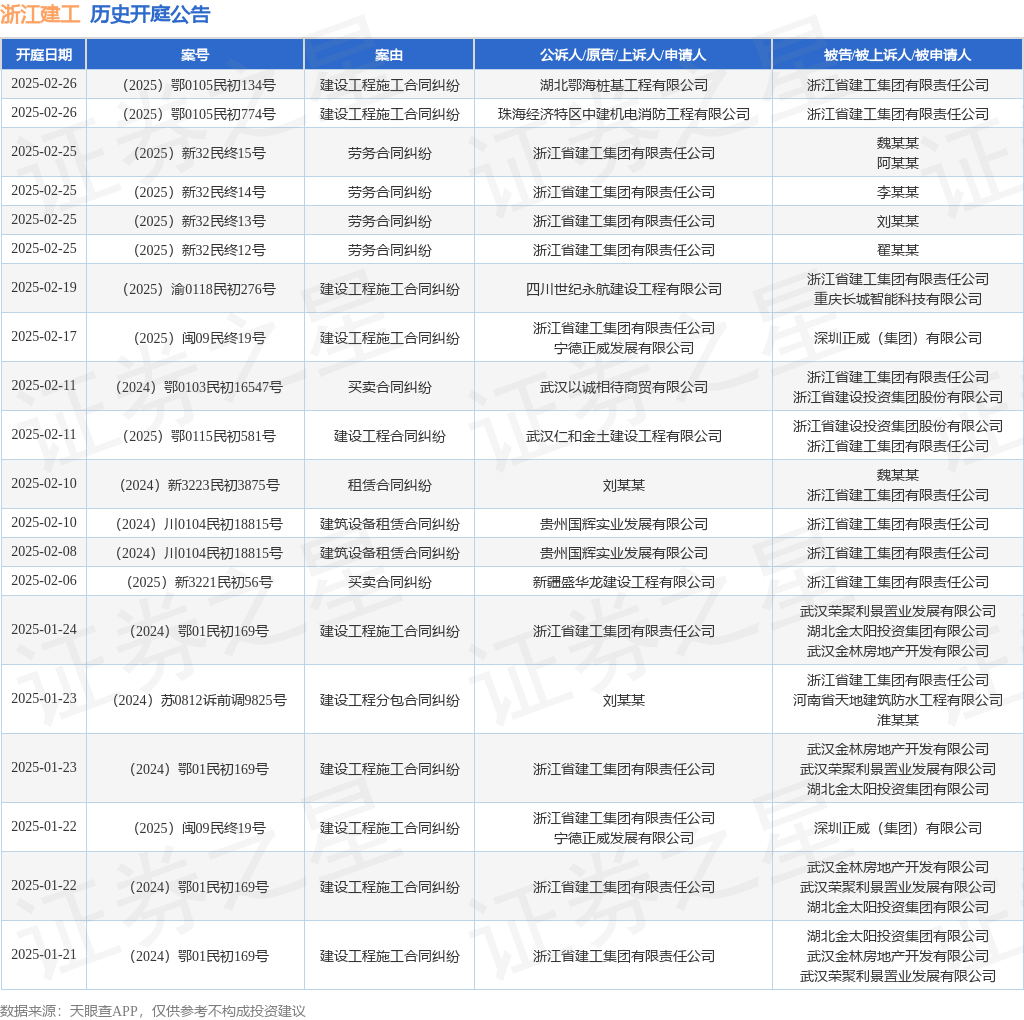Select defendant 阿某某

pyautogui.click(x=897, y=163)
